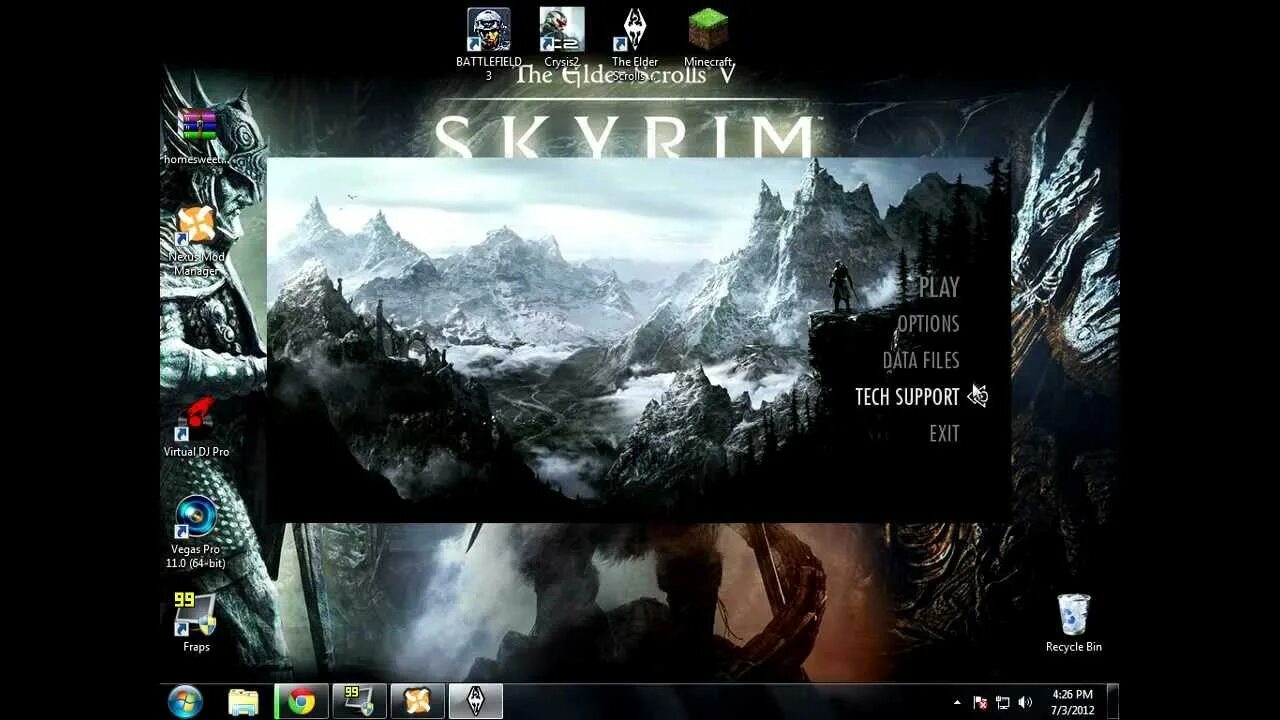Select Tech Support in Skyrim launcher

(x=907, y=397)
